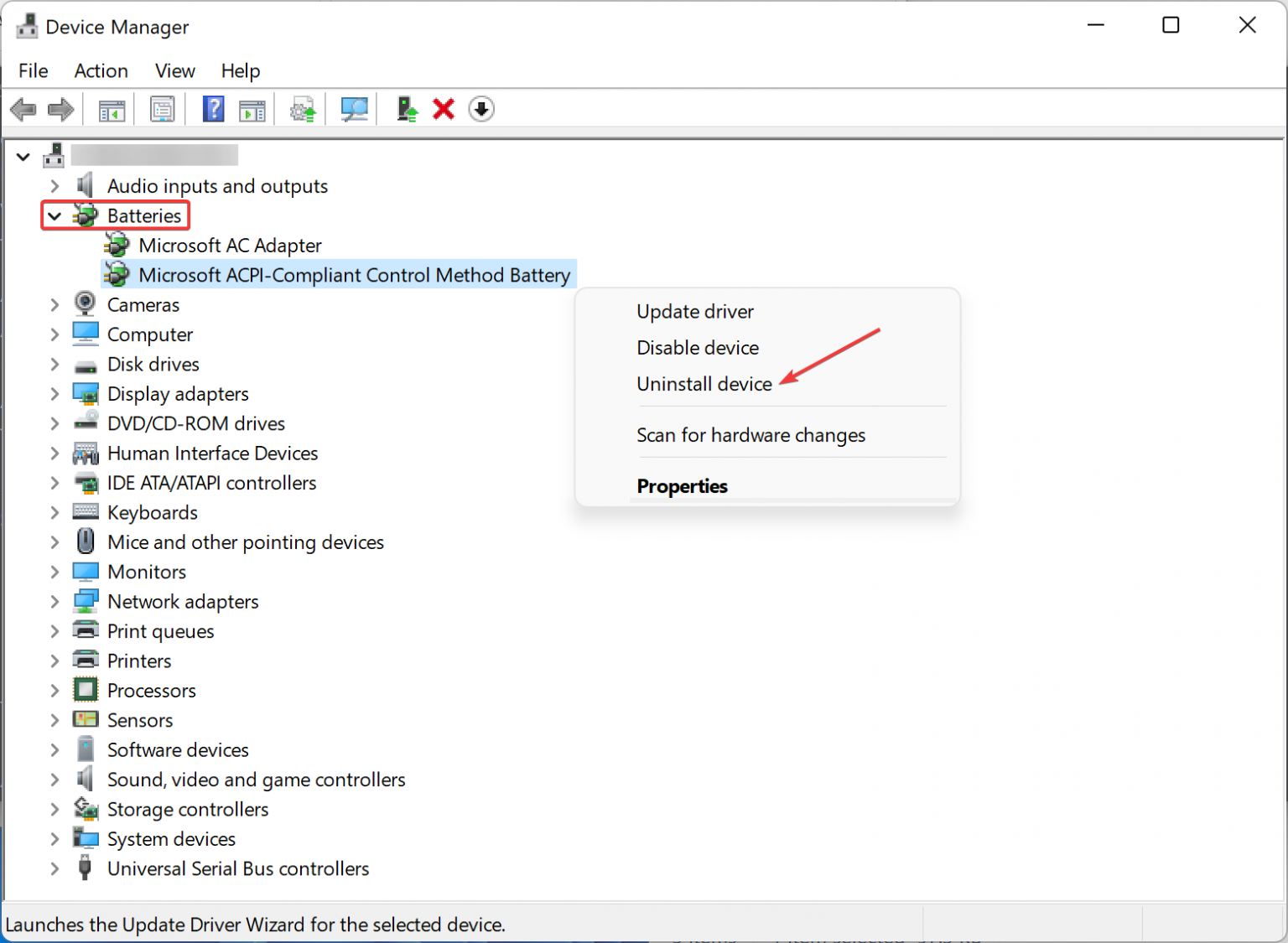Select the Uninstall device red X toolbar icon
1288x943 pixels.
click(444, 109)
